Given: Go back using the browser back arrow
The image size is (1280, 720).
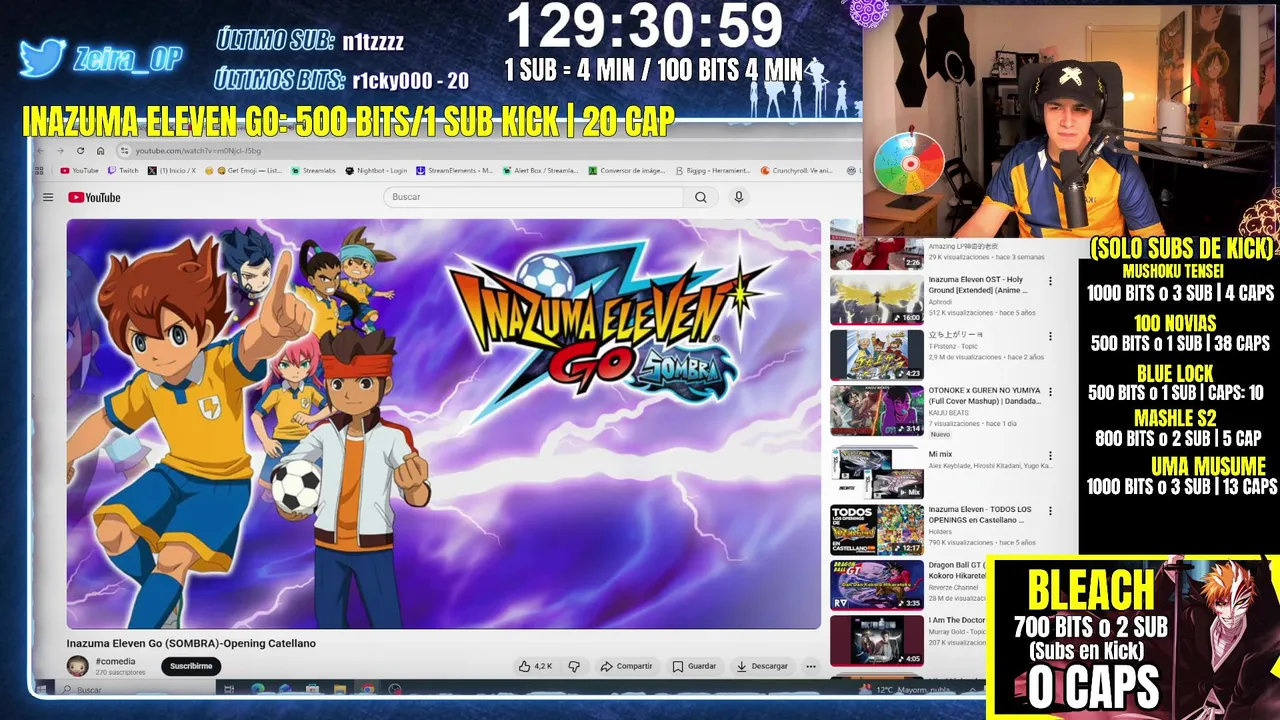Looking at the screenshot, I should 40,151.
